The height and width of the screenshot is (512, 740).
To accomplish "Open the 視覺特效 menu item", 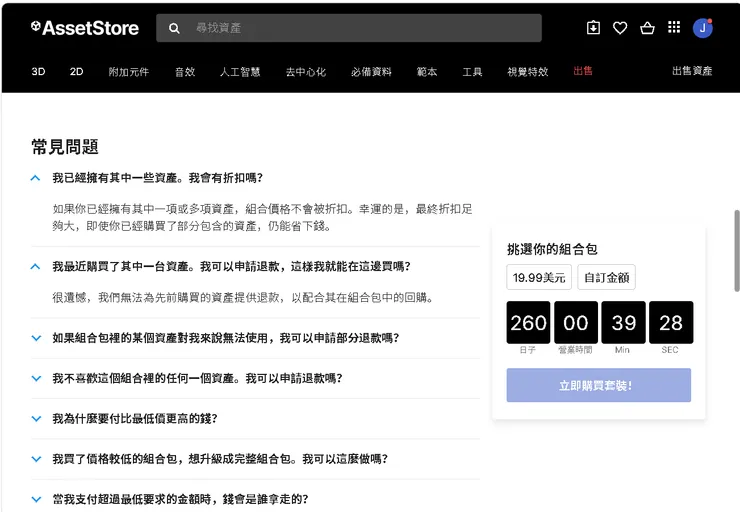I will 528,72.
